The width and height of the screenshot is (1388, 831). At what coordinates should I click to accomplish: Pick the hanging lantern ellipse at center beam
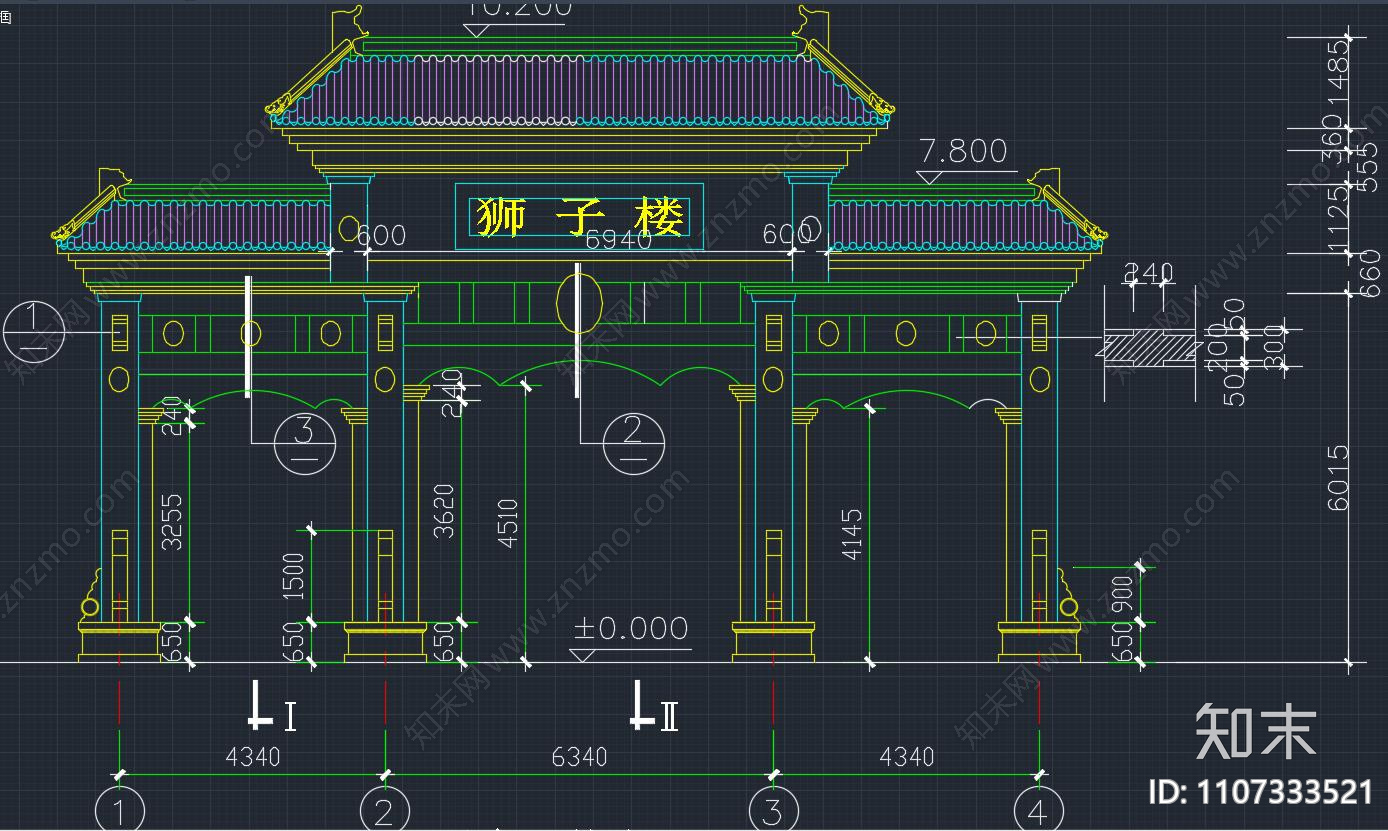click(x=577, y=302)
